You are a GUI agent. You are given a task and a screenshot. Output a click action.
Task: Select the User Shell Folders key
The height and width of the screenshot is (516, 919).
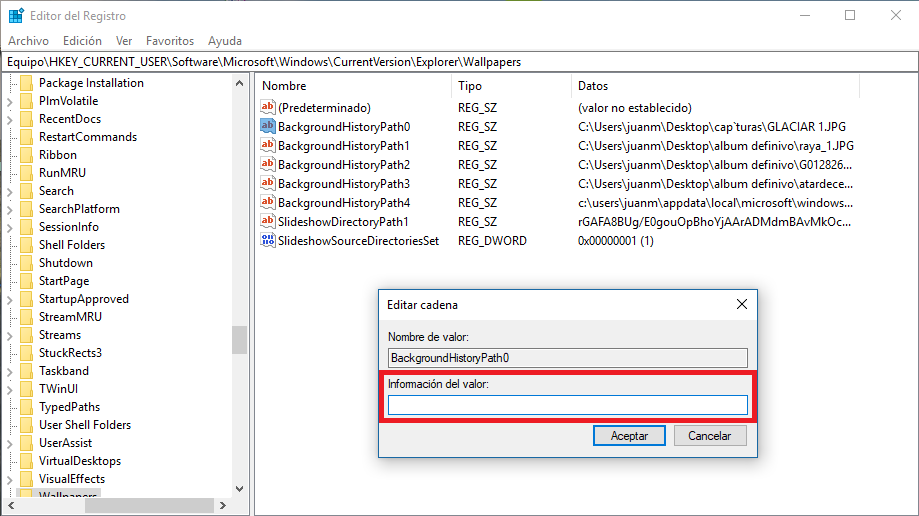pyautogui.click(x=85, y=425)
